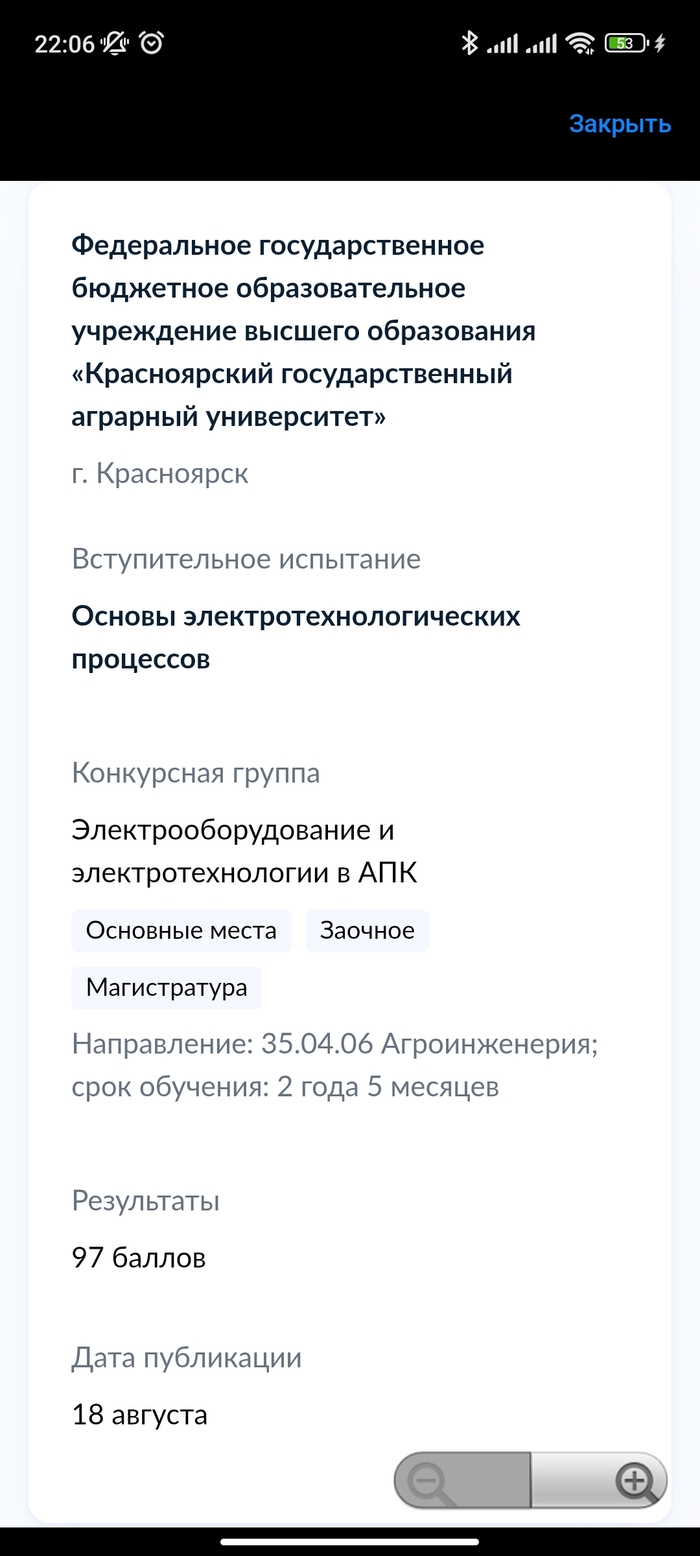
Task: Tap the first cellular signal icon
Action: point(502,43)
